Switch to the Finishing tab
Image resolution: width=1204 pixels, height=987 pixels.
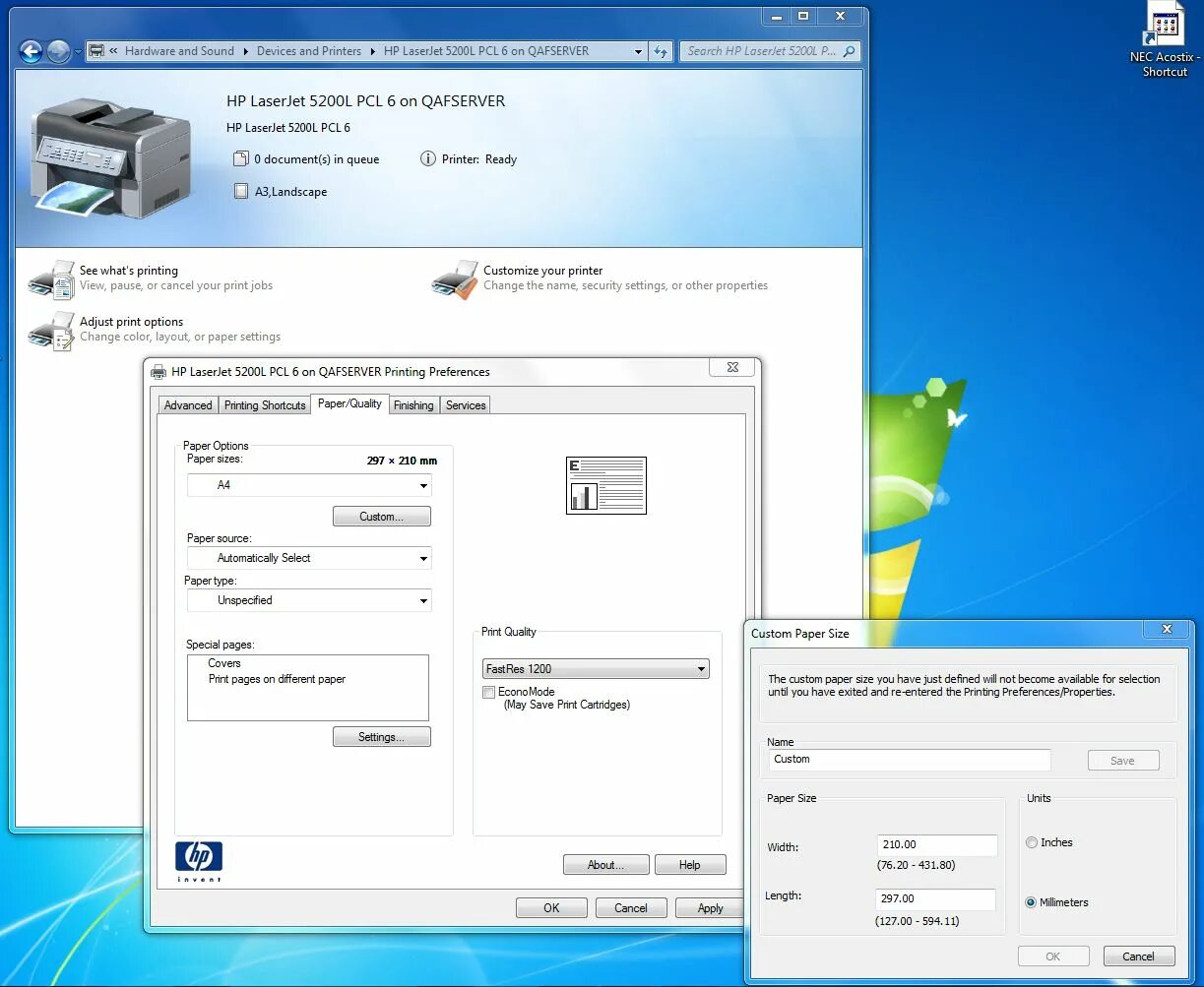click(x=413, y=405)
